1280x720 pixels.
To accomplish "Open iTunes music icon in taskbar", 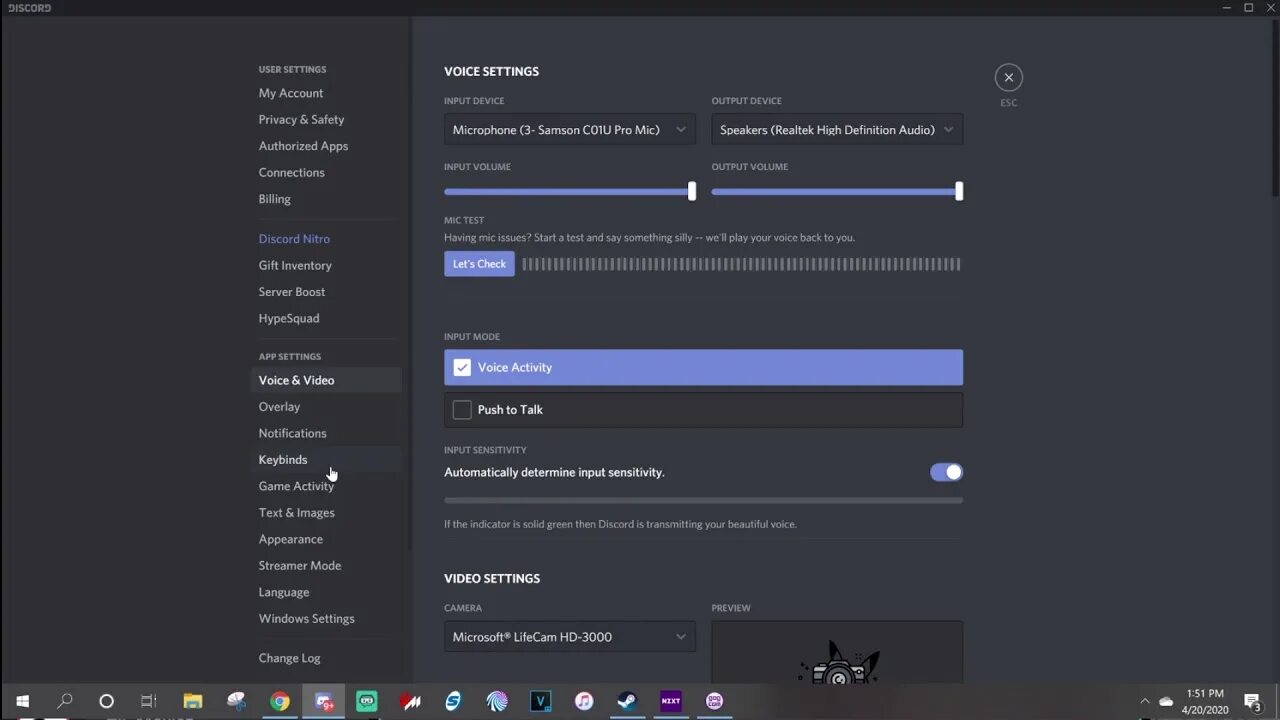I will (584, 701).
